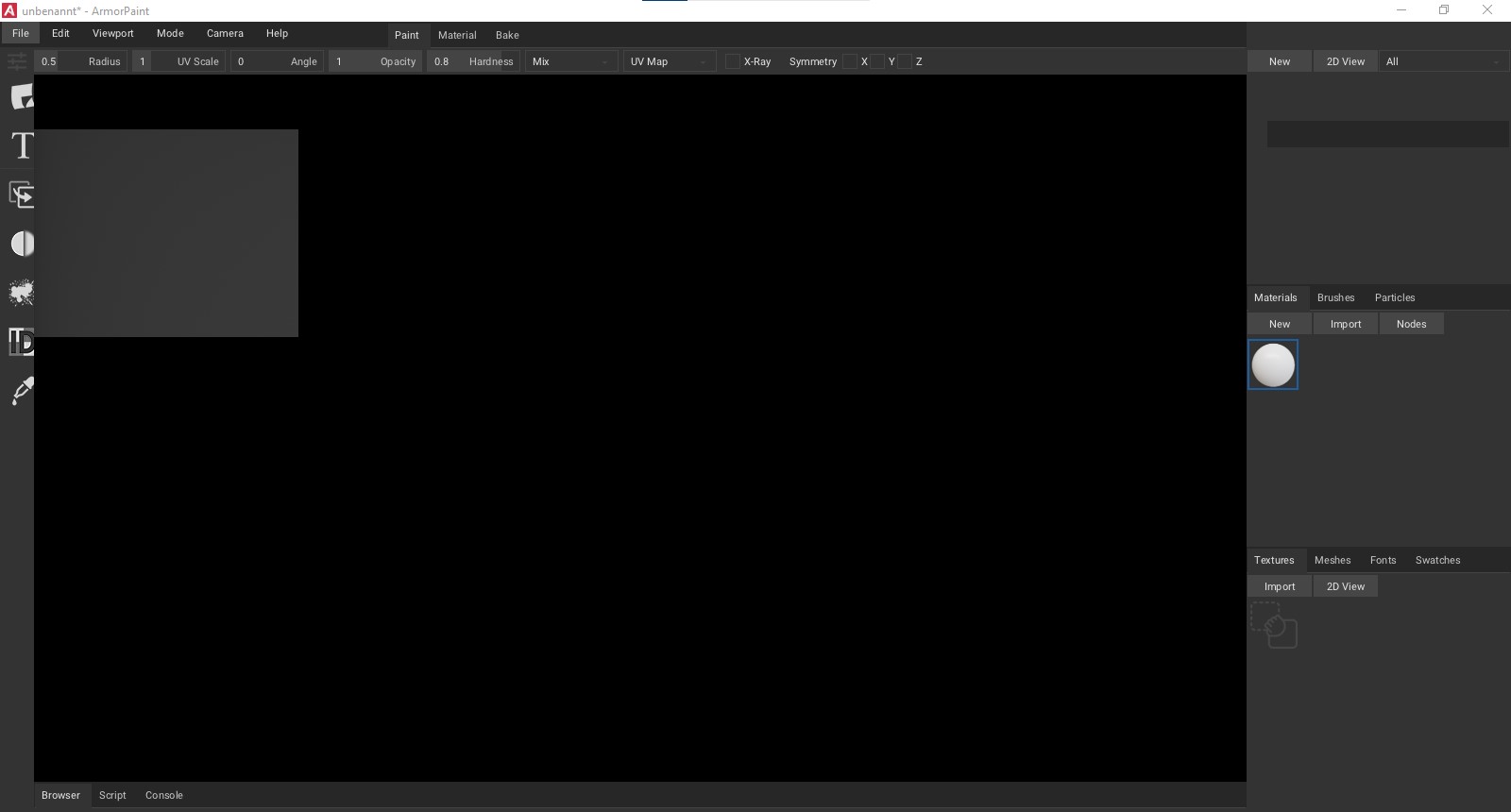
Task: Open the Viewport menu
Action: coord(113,33)
